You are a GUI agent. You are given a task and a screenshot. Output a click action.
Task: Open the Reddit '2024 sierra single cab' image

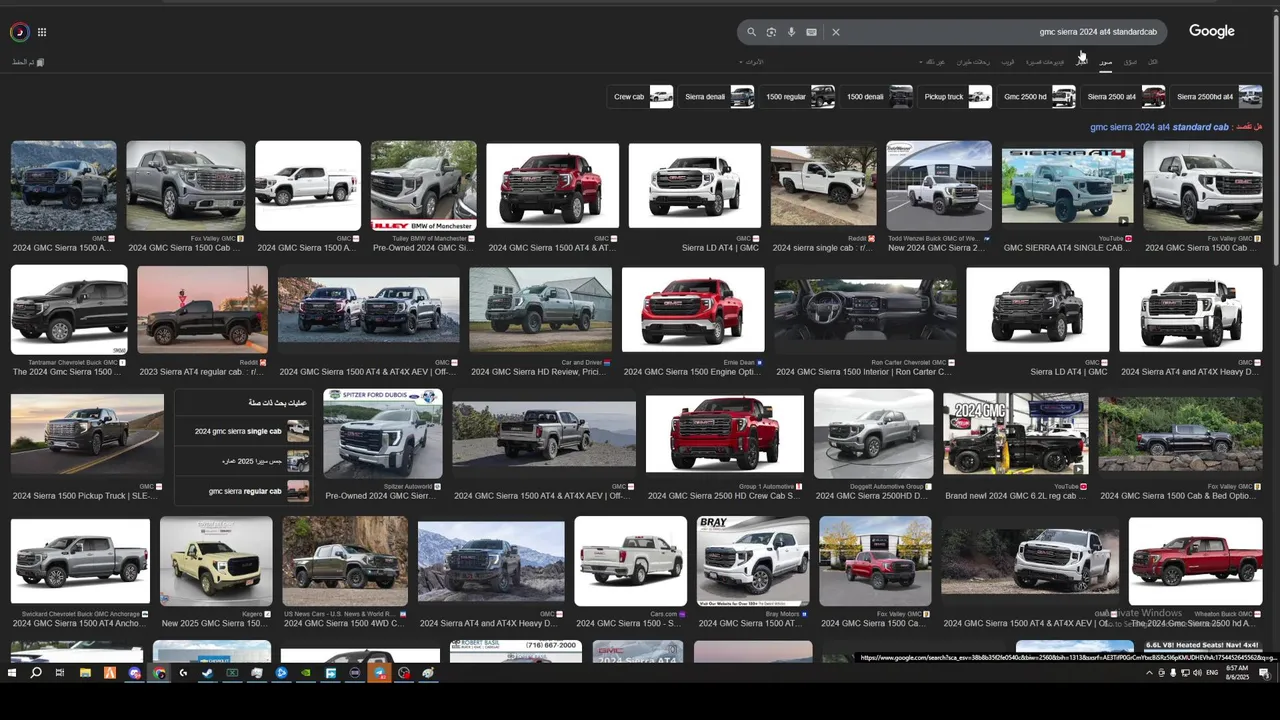823,186
